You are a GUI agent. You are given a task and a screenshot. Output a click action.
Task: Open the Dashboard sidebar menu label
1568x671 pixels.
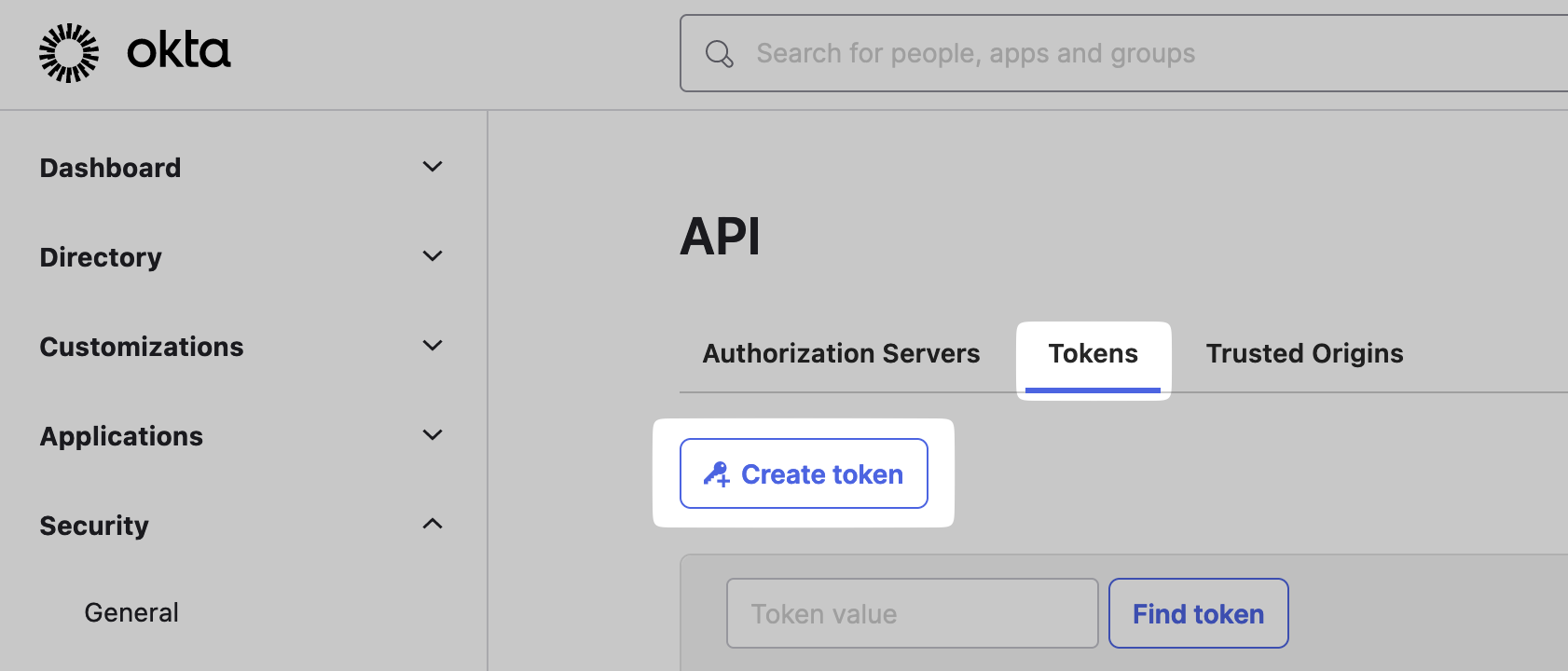pos(110,168)
